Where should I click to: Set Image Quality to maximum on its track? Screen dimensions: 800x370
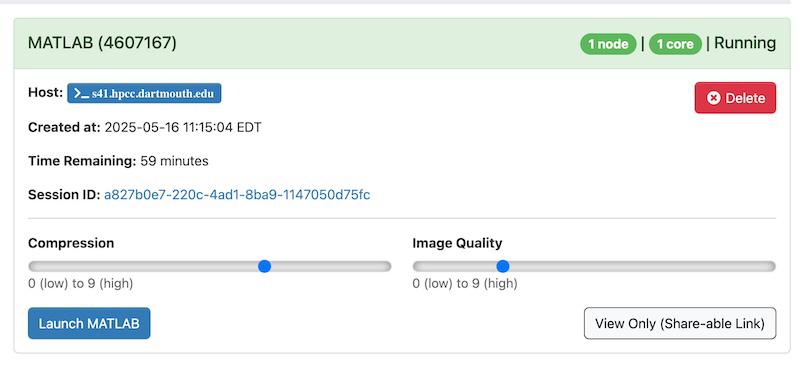point(770,266)
